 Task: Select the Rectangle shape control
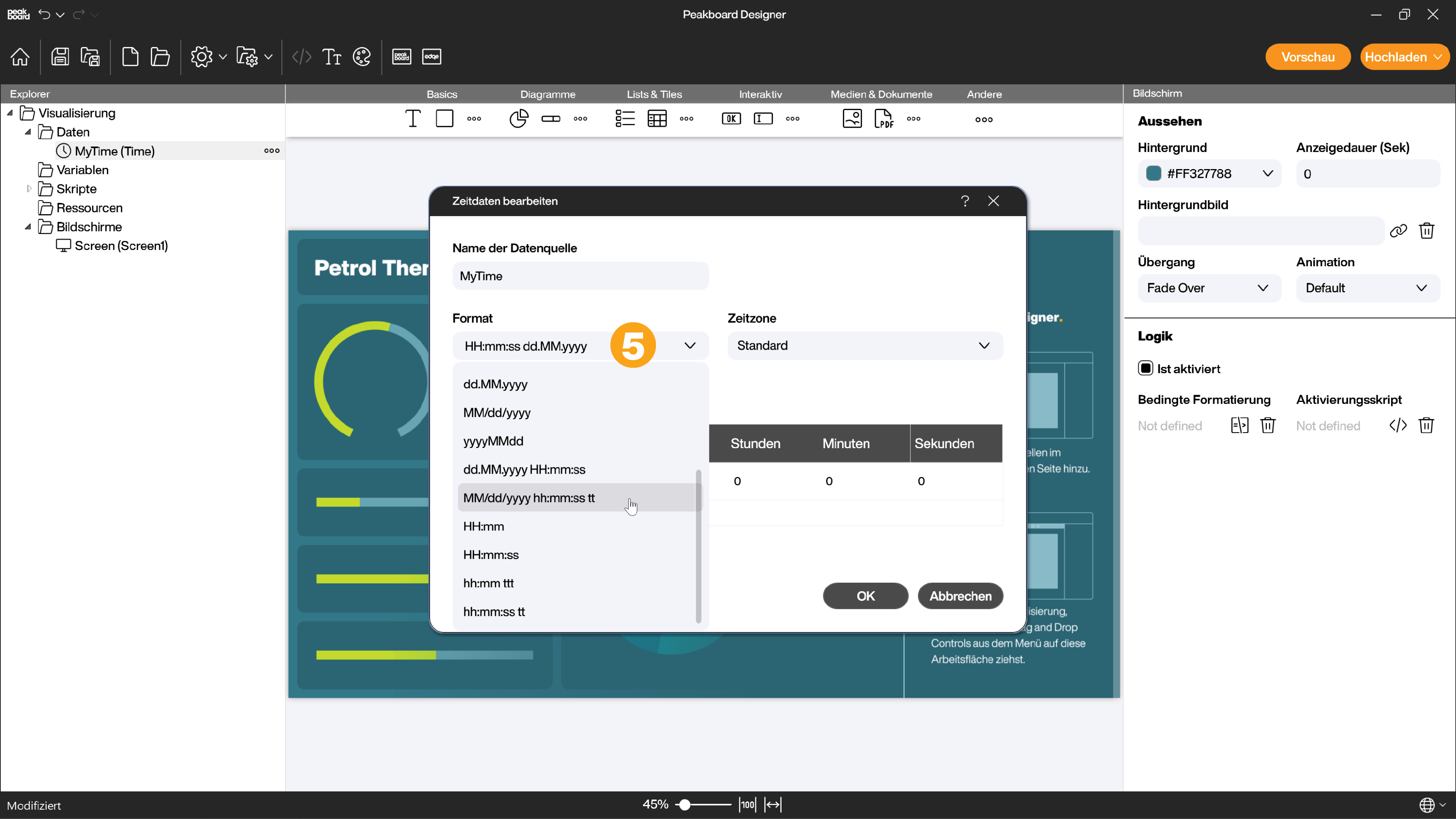pyautogui.click(x=445, y=119)
